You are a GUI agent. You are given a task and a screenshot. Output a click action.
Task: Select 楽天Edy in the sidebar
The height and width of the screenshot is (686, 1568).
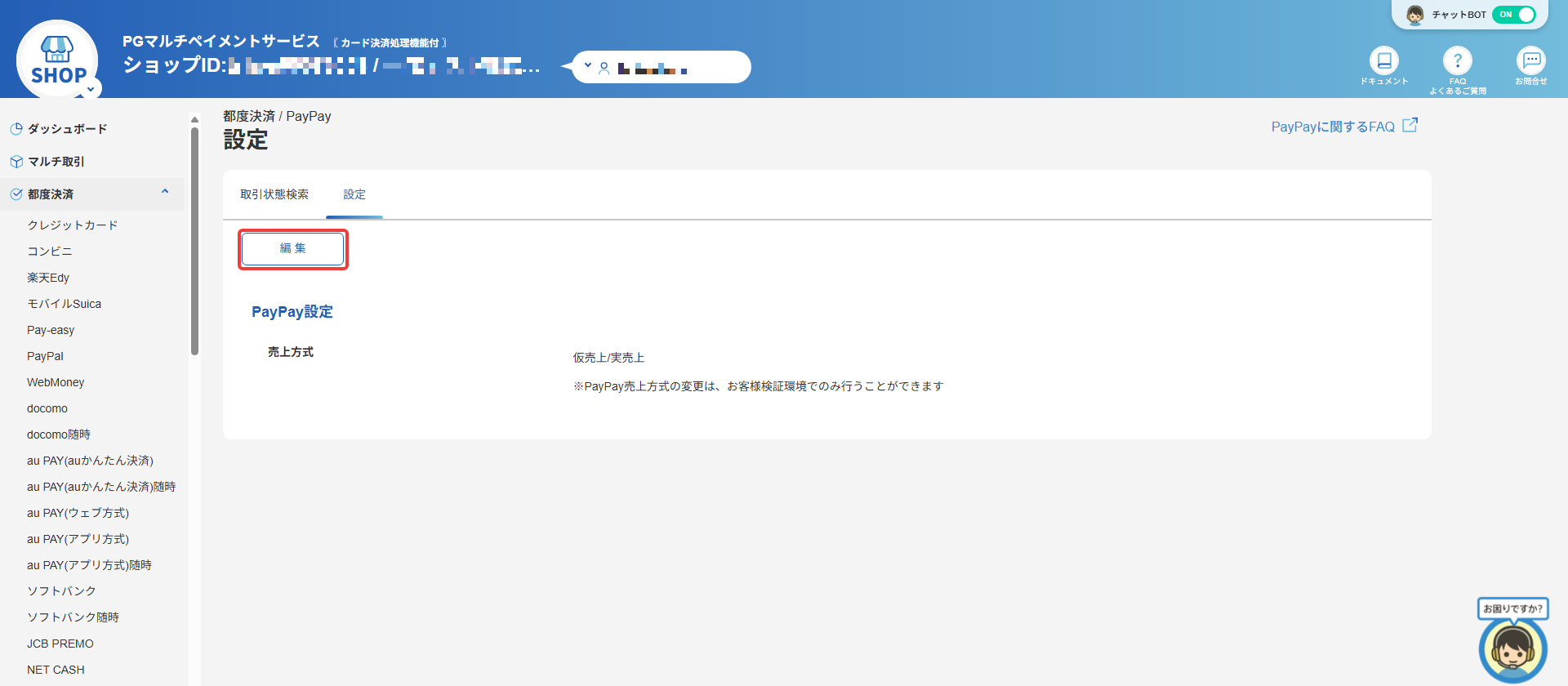(48, 278)
